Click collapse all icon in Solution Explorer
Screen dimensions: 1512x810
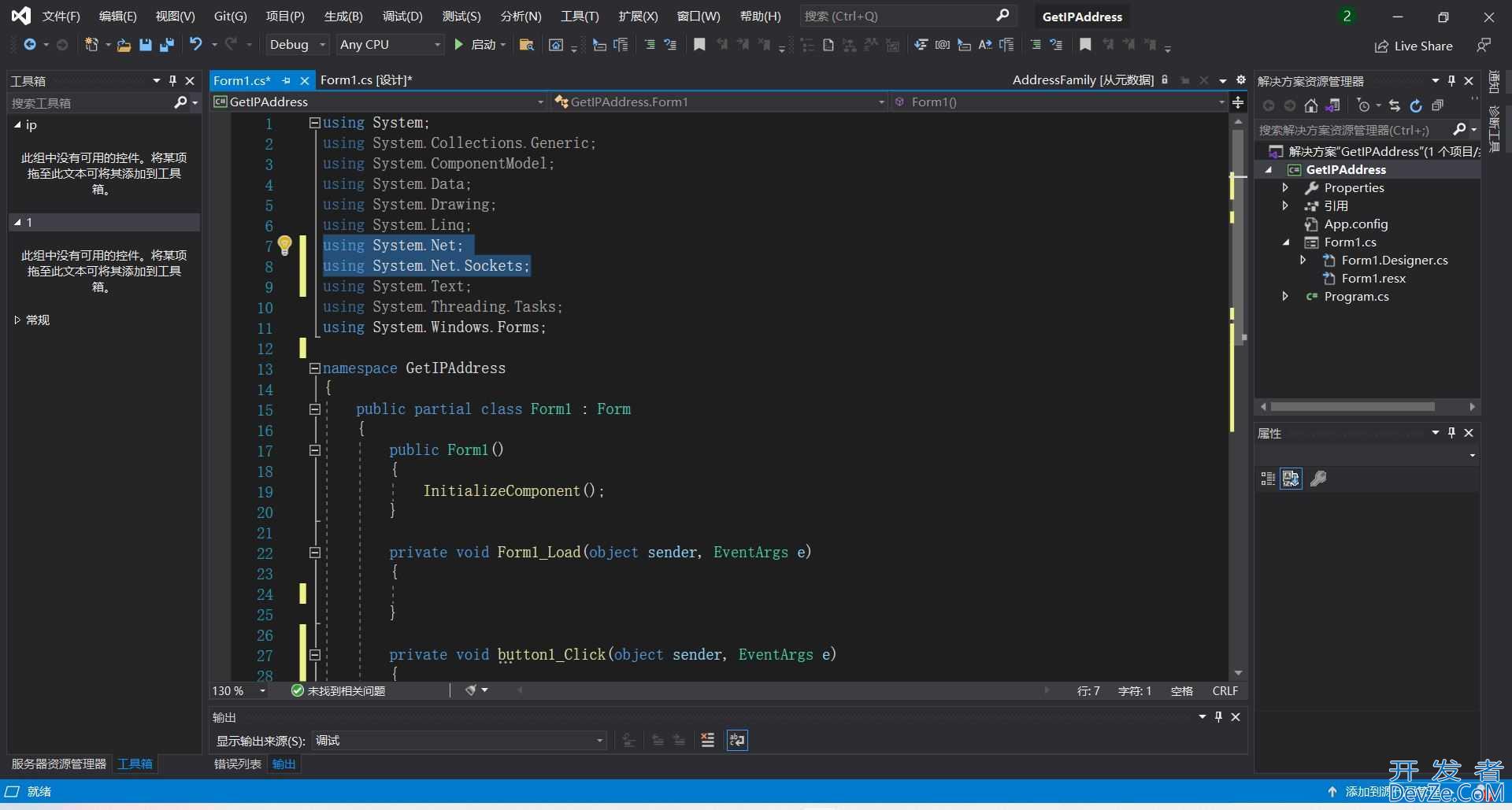coord(1437,105)
